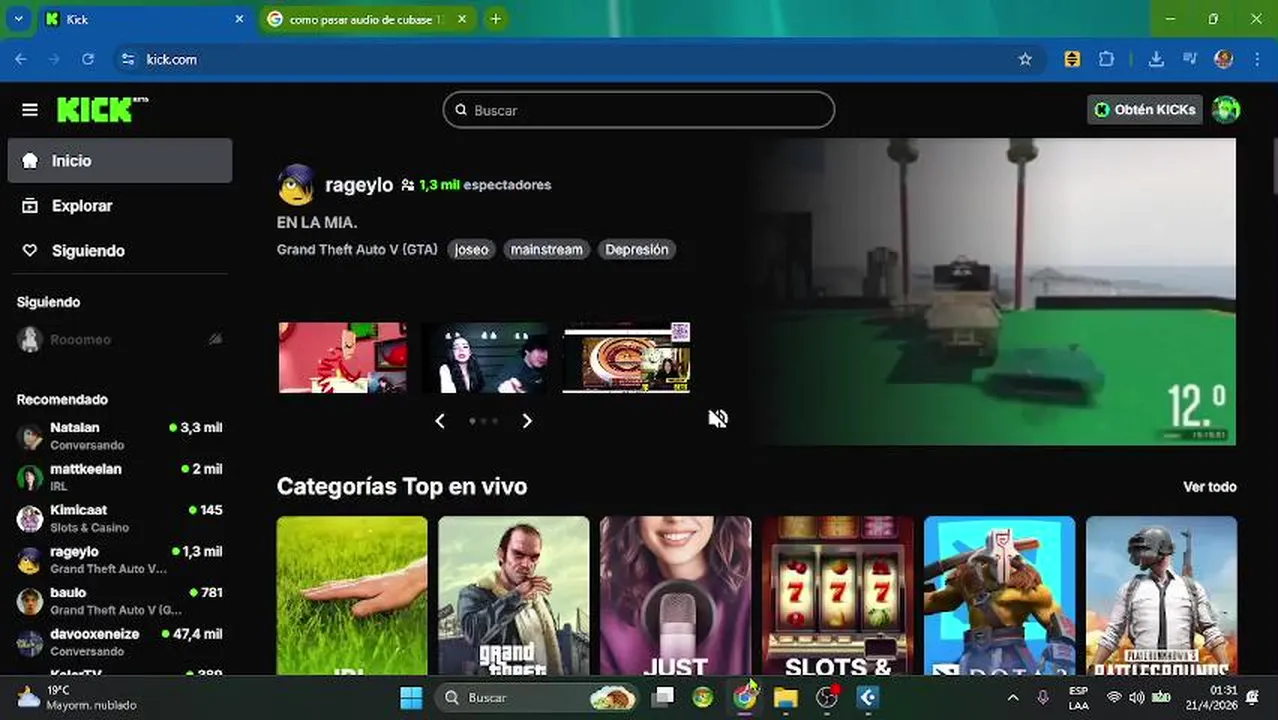This screenshot has width=1278, height=720.
Task: Click the Windows taskbar search box
Action: click(x=537, y=697)
